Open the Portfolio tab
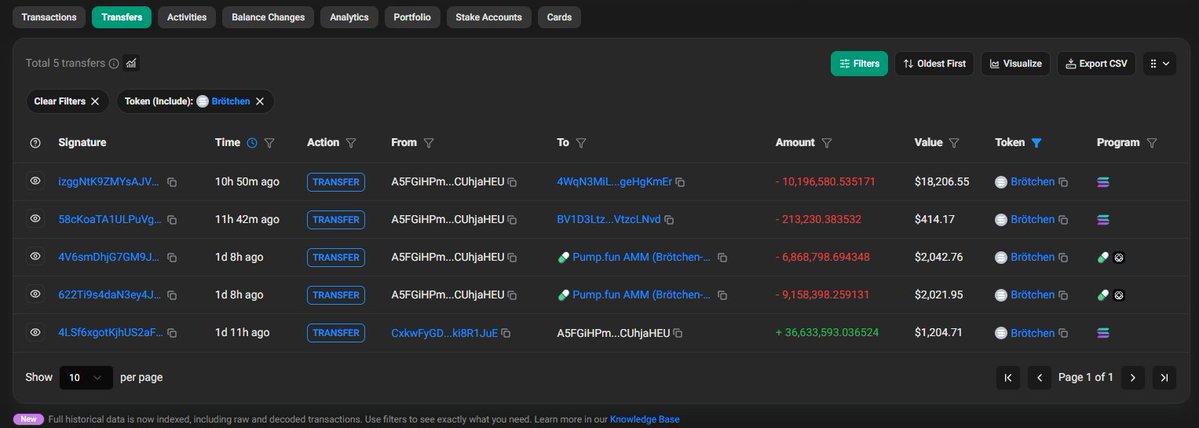 (412, 17)
